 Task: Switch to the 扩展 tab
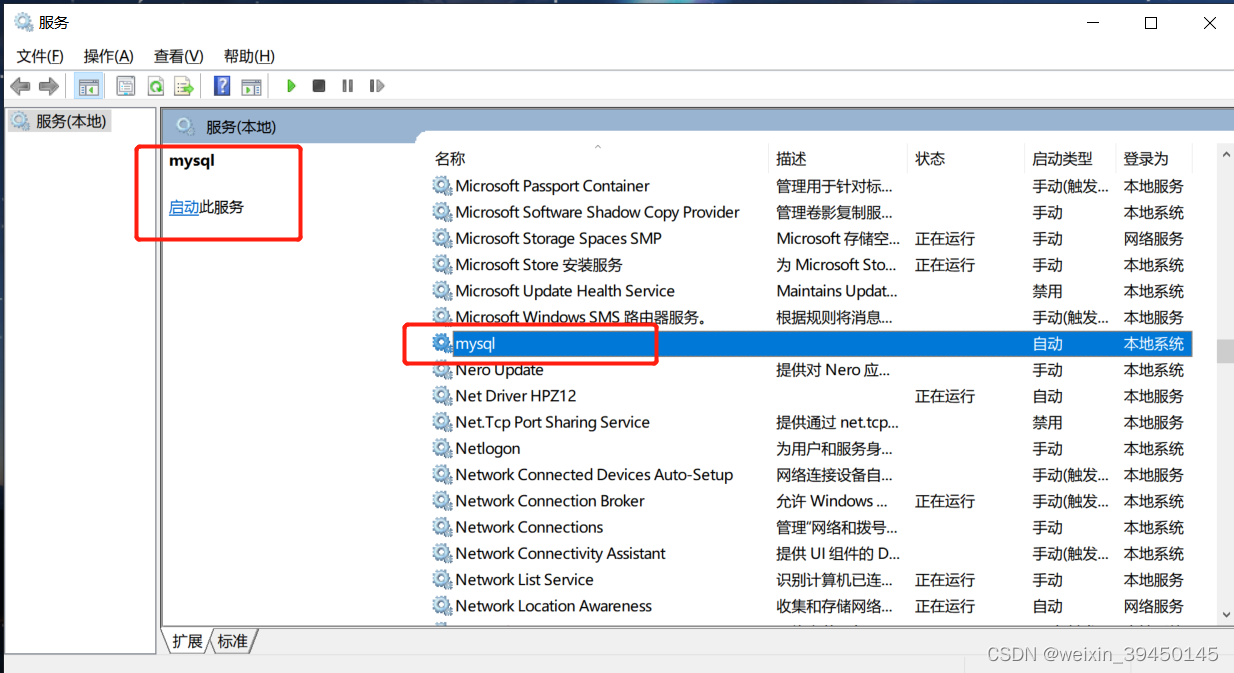click(187, 641)
